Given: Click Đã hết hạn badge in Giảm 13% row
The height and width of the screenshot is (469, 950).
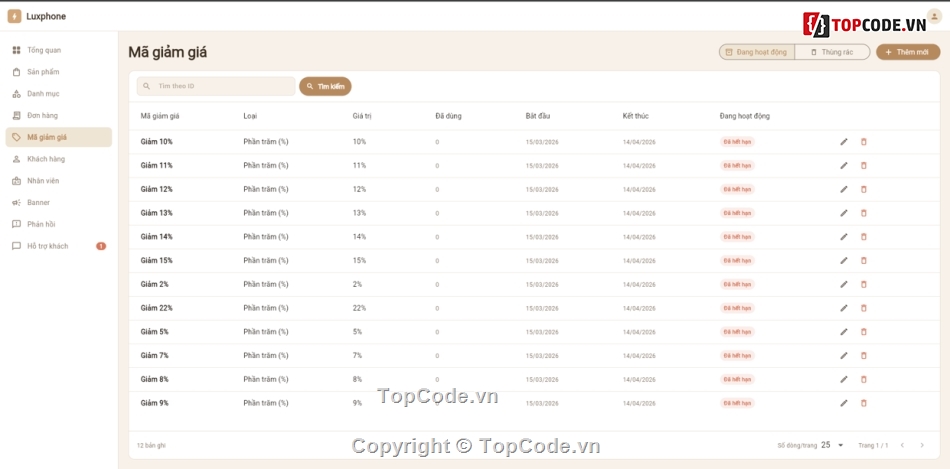Looking at the screenshot, I should tap(737, 213).
